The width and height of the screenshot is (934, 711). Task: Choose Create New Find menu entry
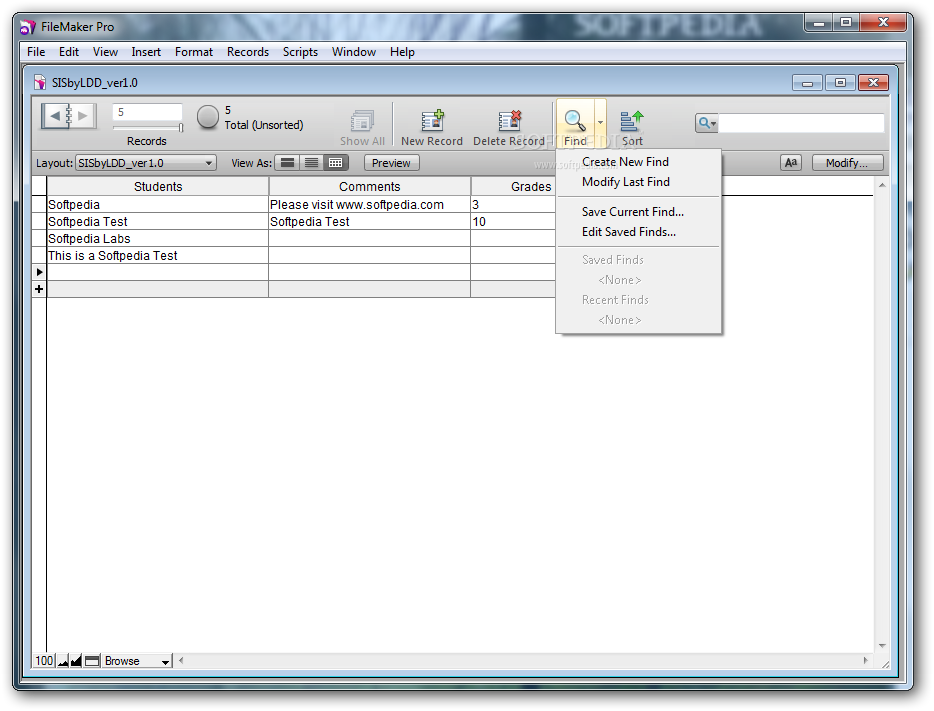625,162
